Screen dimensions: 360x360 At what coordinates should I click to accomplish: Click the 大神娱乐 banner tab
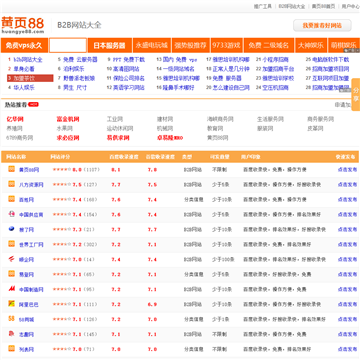point(311,45)
